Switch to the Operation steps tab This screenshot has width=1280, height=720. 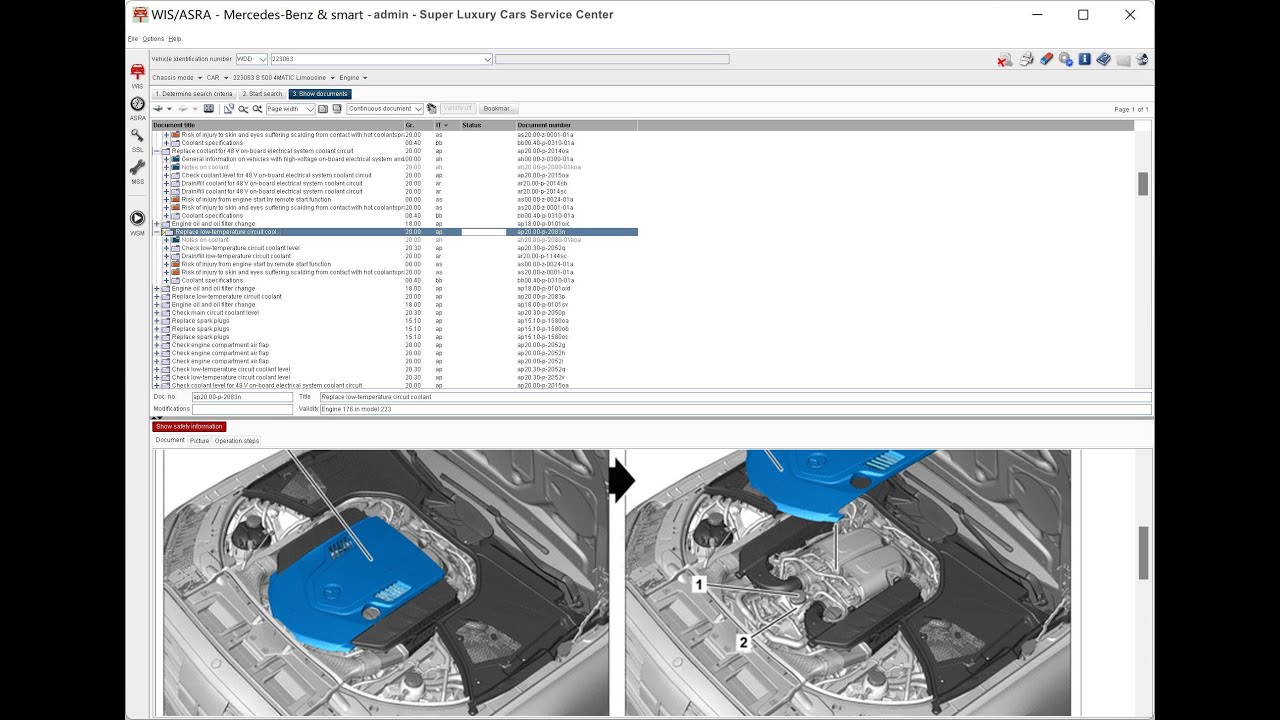click(x=237, y=441)
